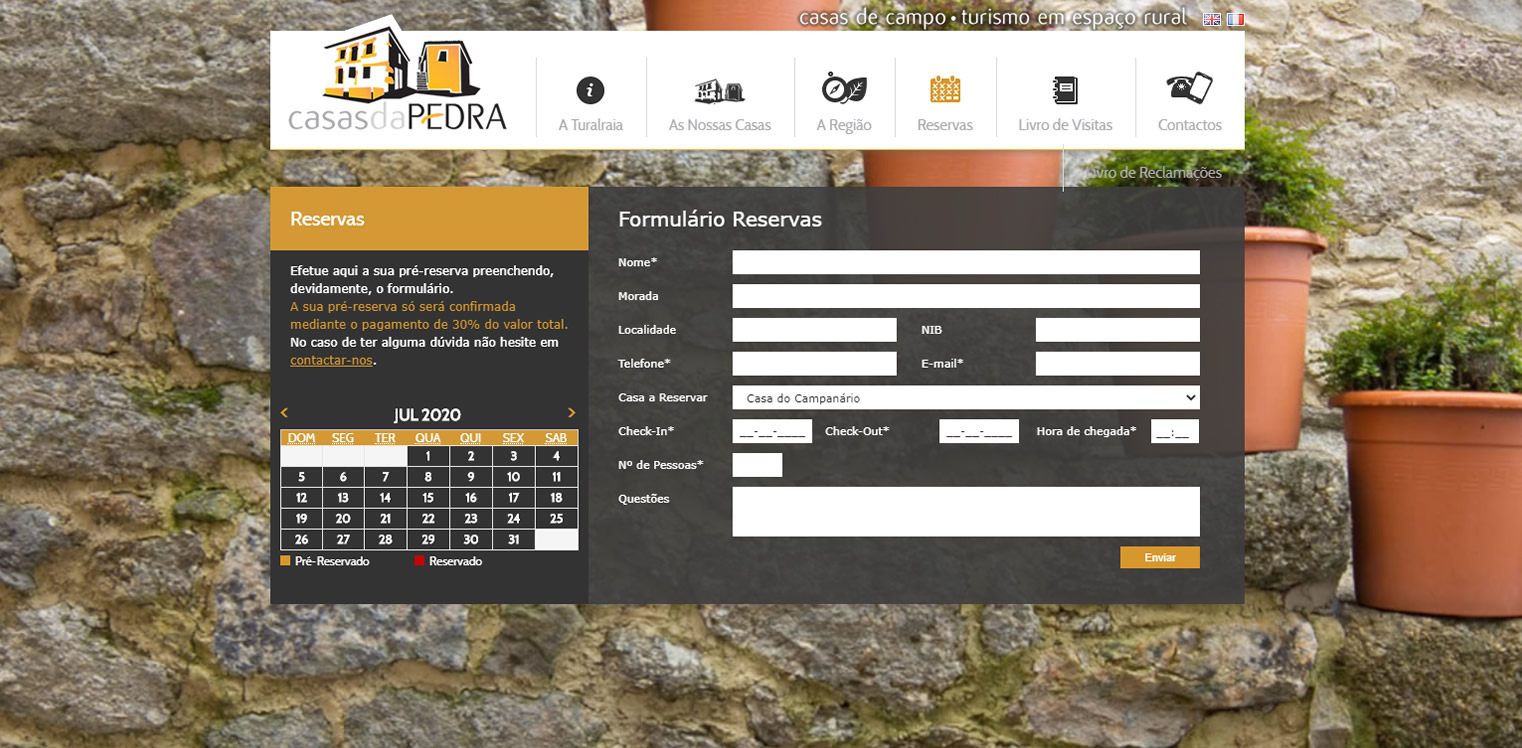Select day 23 in July calendar
This screenshot has height=748, width=1522.
[471, 519]
